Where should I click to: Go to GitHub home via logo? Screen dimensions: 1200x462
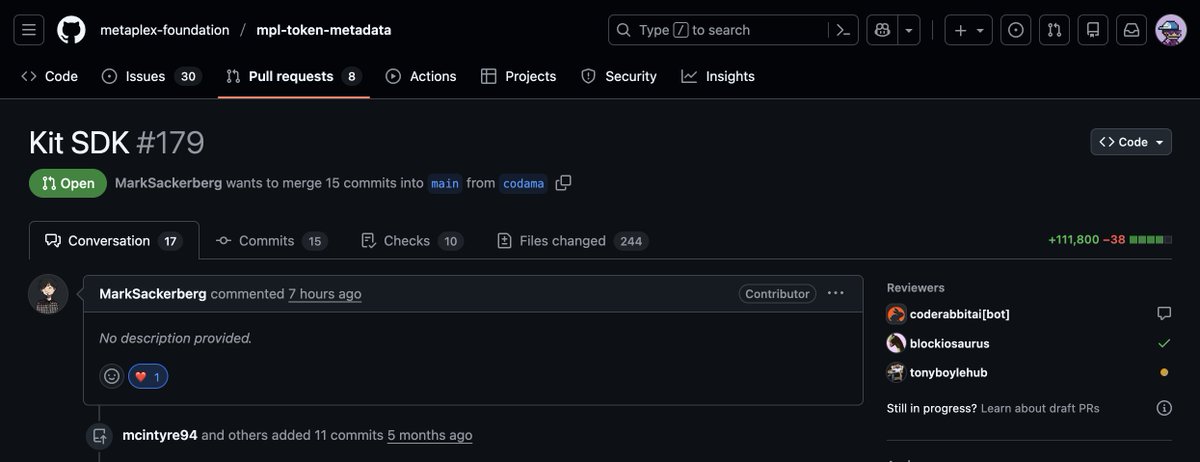71,30
